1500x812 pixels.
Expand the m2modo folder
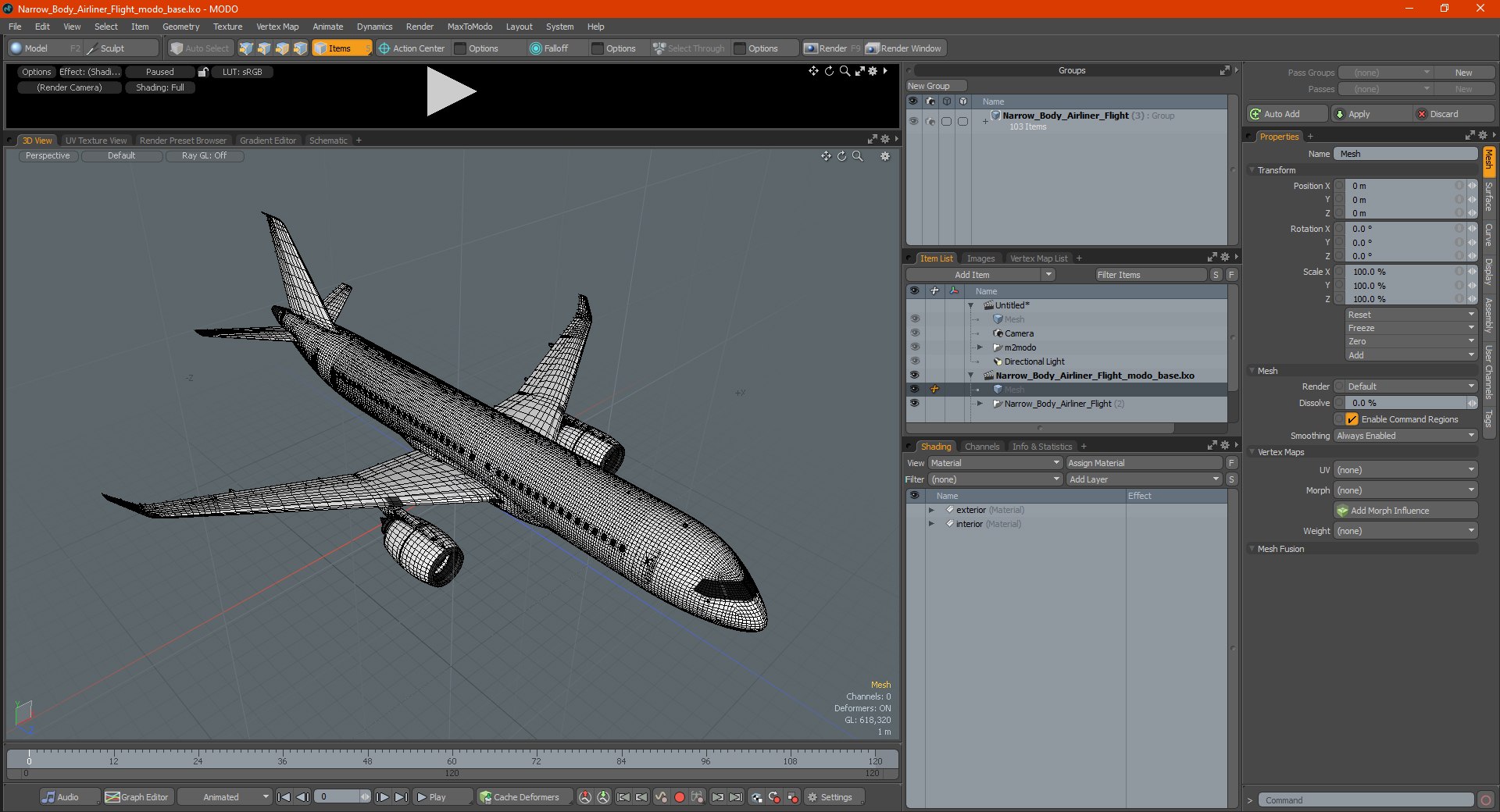(x=980, y=347)
